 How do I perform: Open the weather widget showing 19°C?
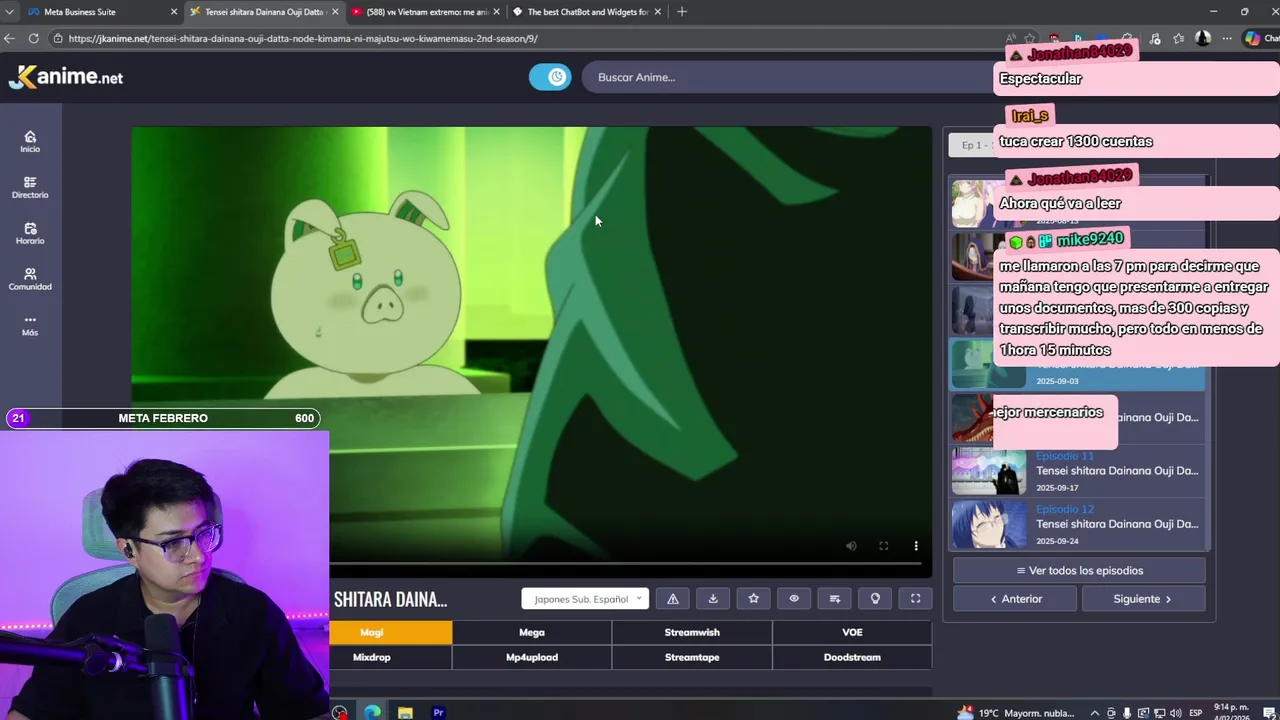tap(1016, 713)
